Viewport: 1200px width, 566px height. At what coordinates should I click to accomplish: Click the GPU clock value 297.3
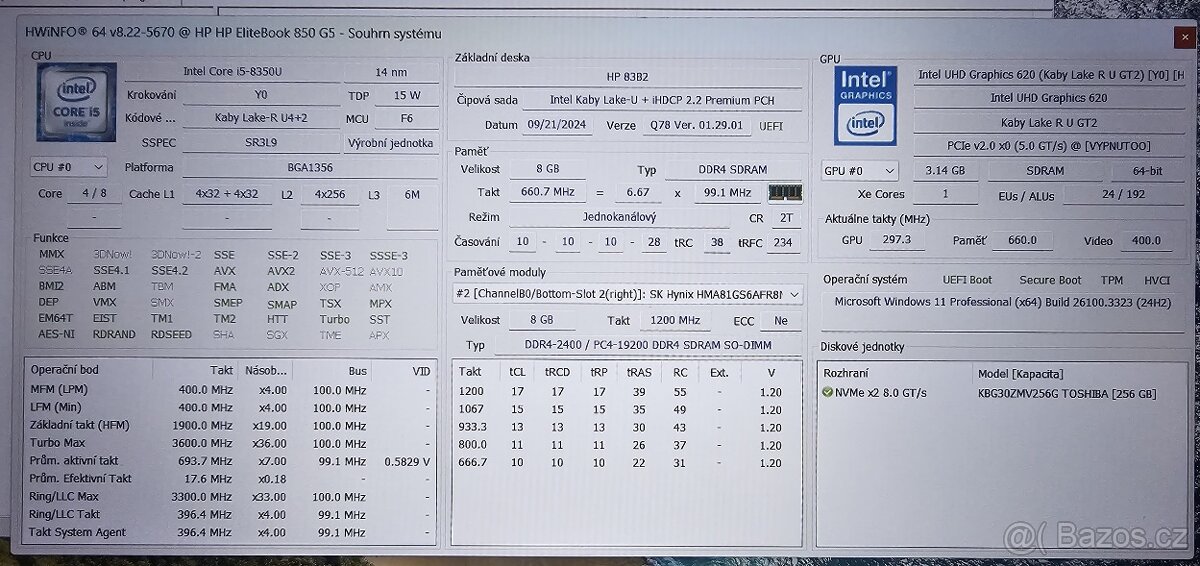896,241
